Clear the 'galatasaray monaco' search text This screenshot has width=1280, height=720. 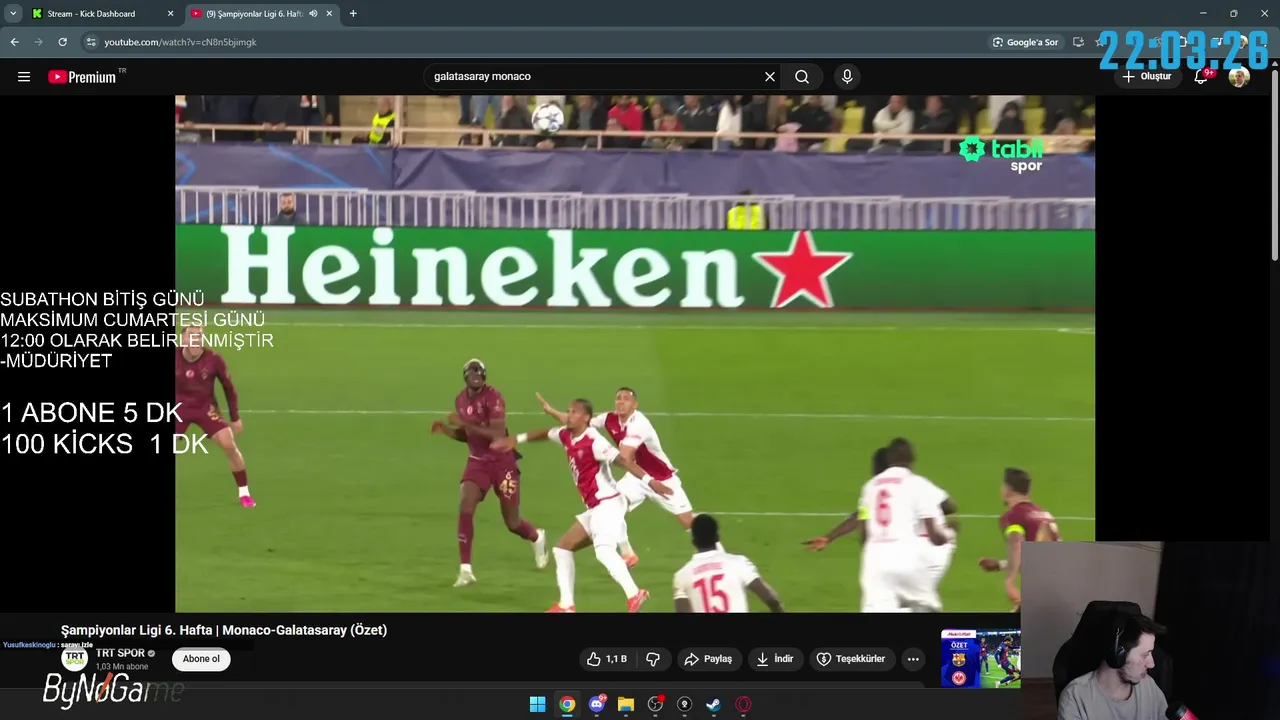click(x=770, y=77)
